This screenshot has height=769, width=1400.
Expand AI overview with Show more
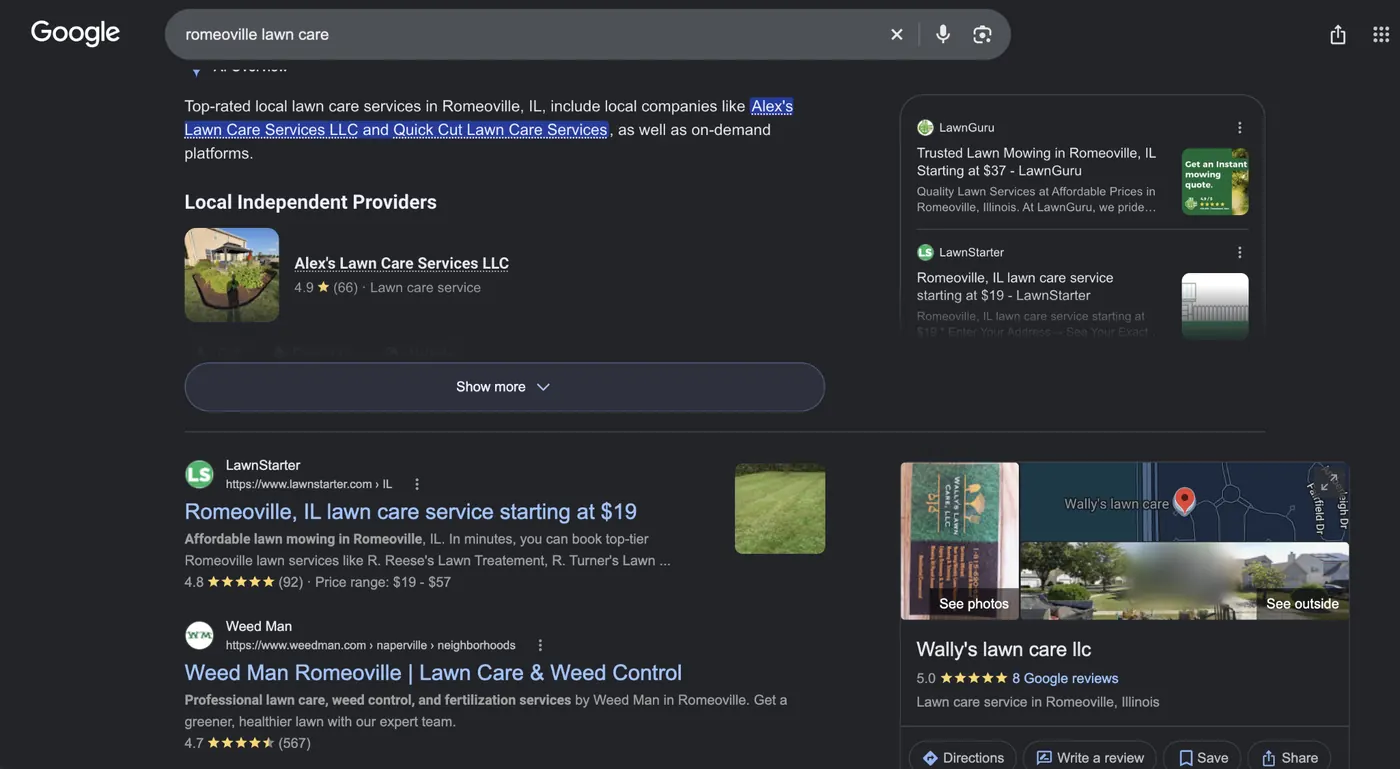(x=504, y=387)
